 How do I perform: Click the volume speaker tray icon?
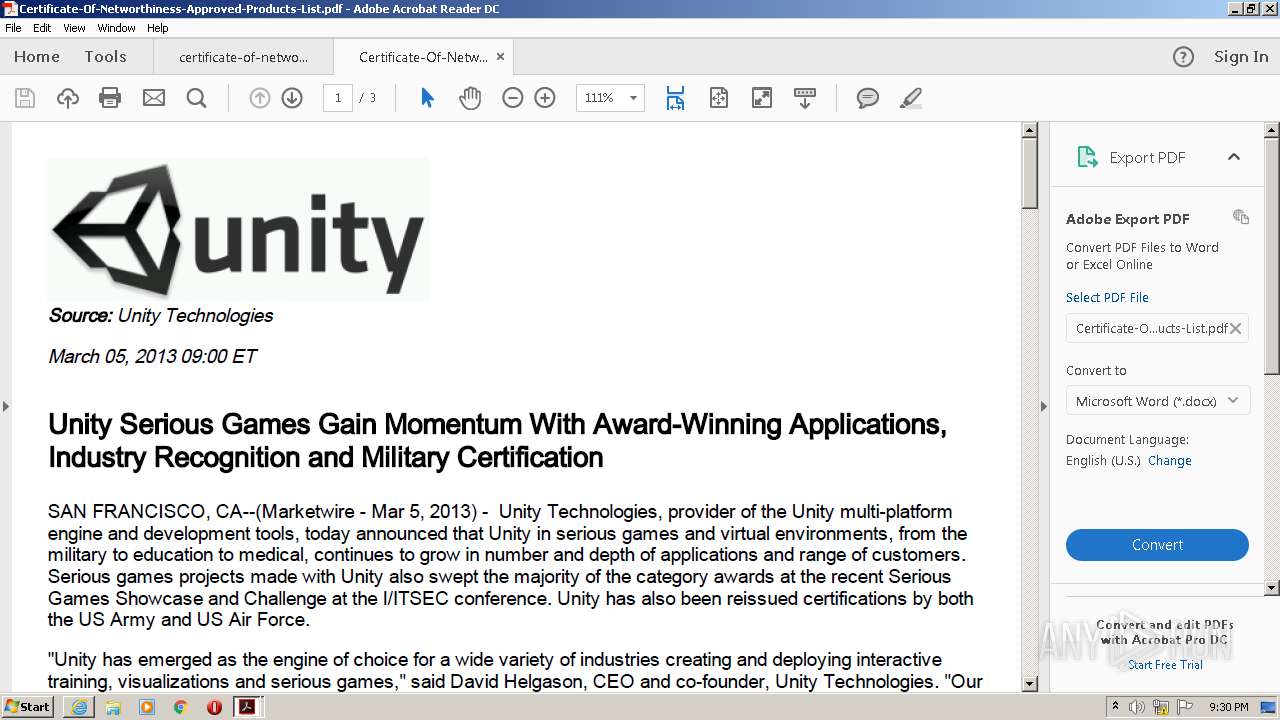pos(1137,707)
